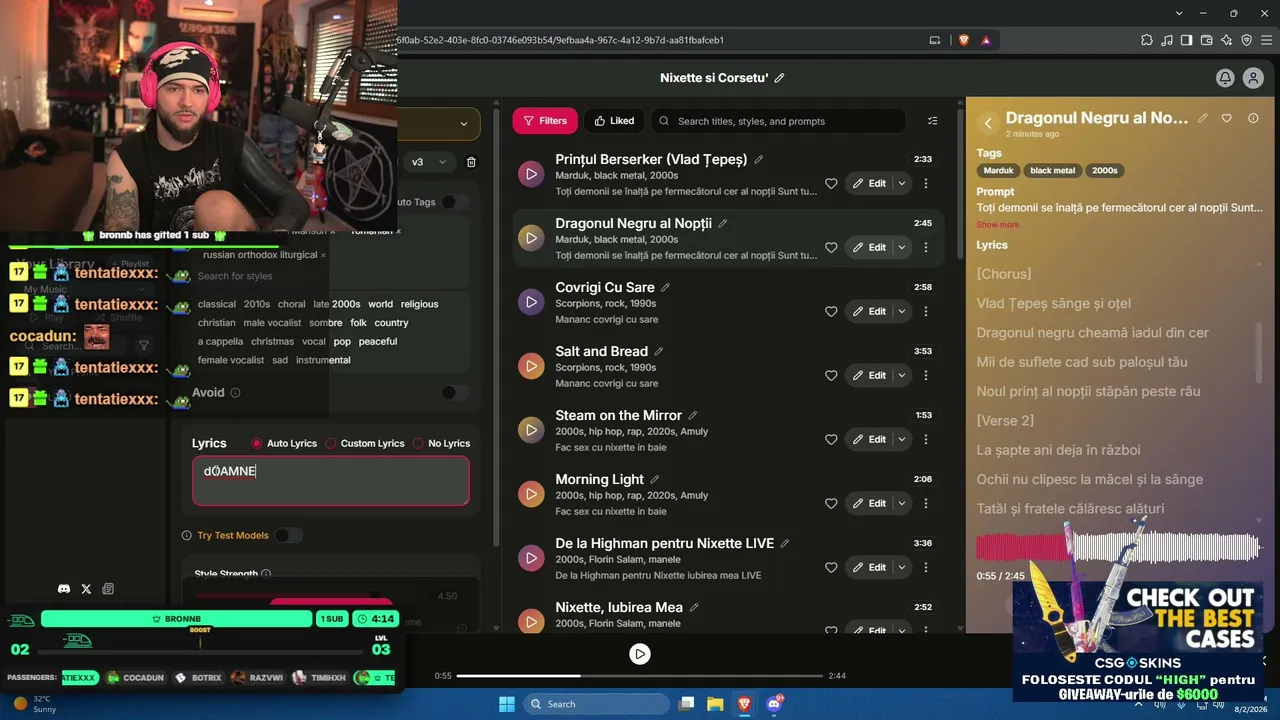This screenshot has width=1280, height=720.
Task: Play Covrigi Cu Sare track
Action: 531,302
